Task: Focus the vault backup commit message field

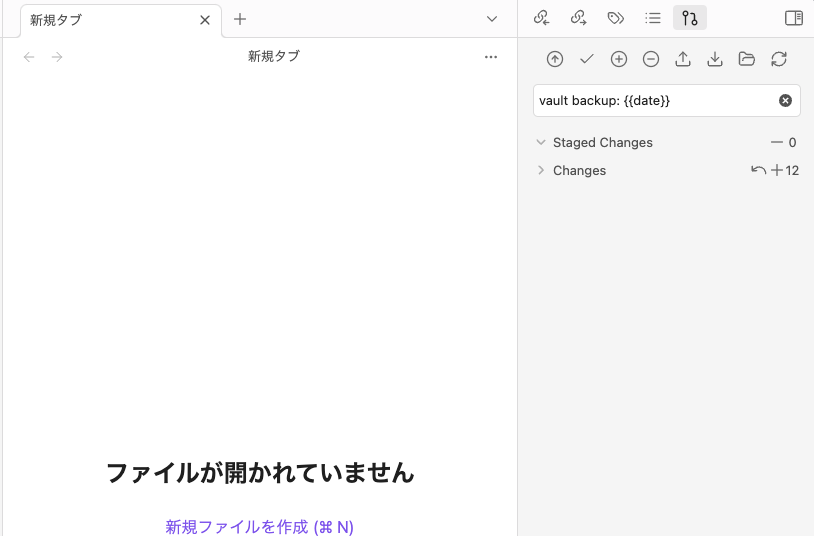Action: pos(667,101)
